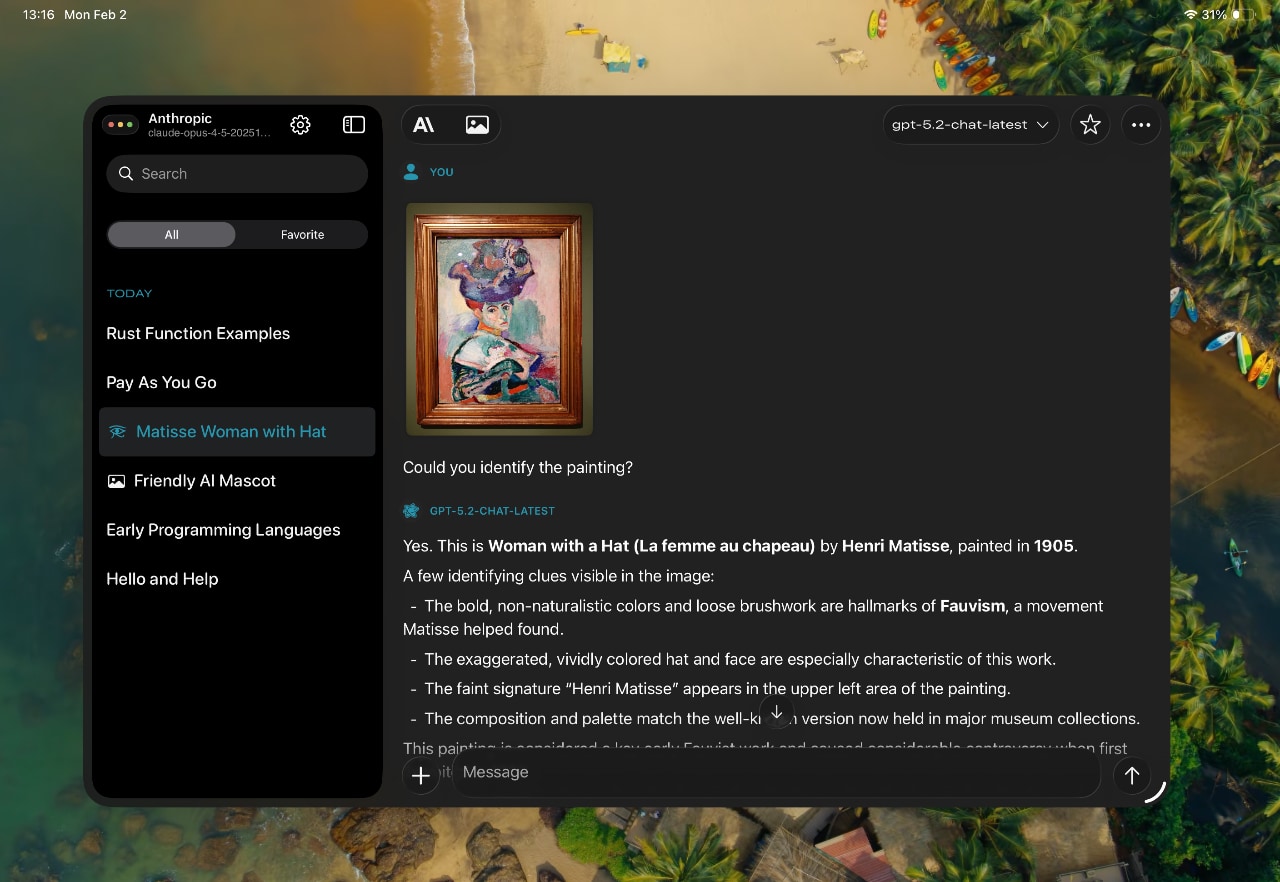Viewport: 1280px width, 882px height.
Task: Select the Friendly AI Mascot conversation
Action: pos(204,481)
